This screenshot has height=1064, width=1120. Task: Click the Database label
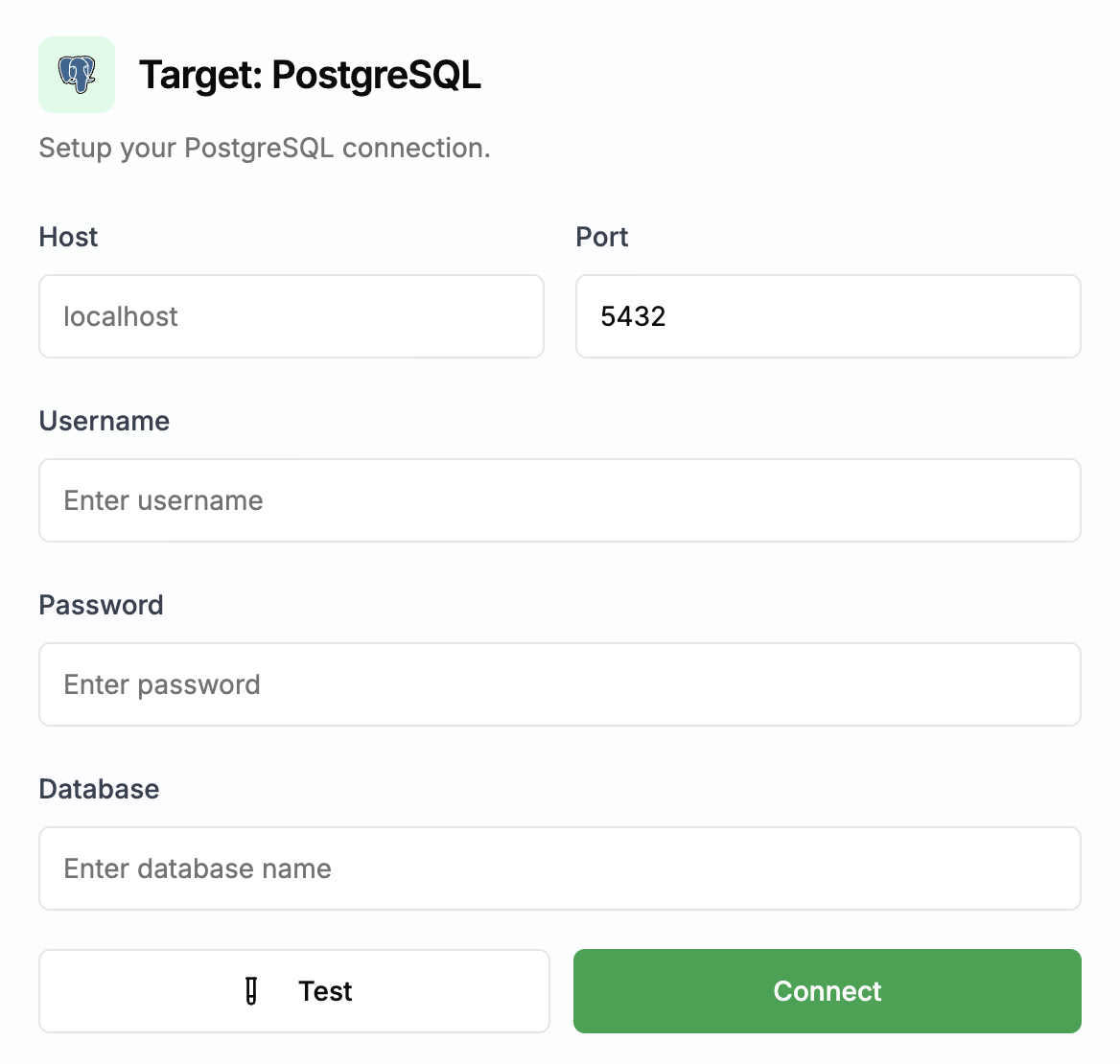tap(99, 789)
